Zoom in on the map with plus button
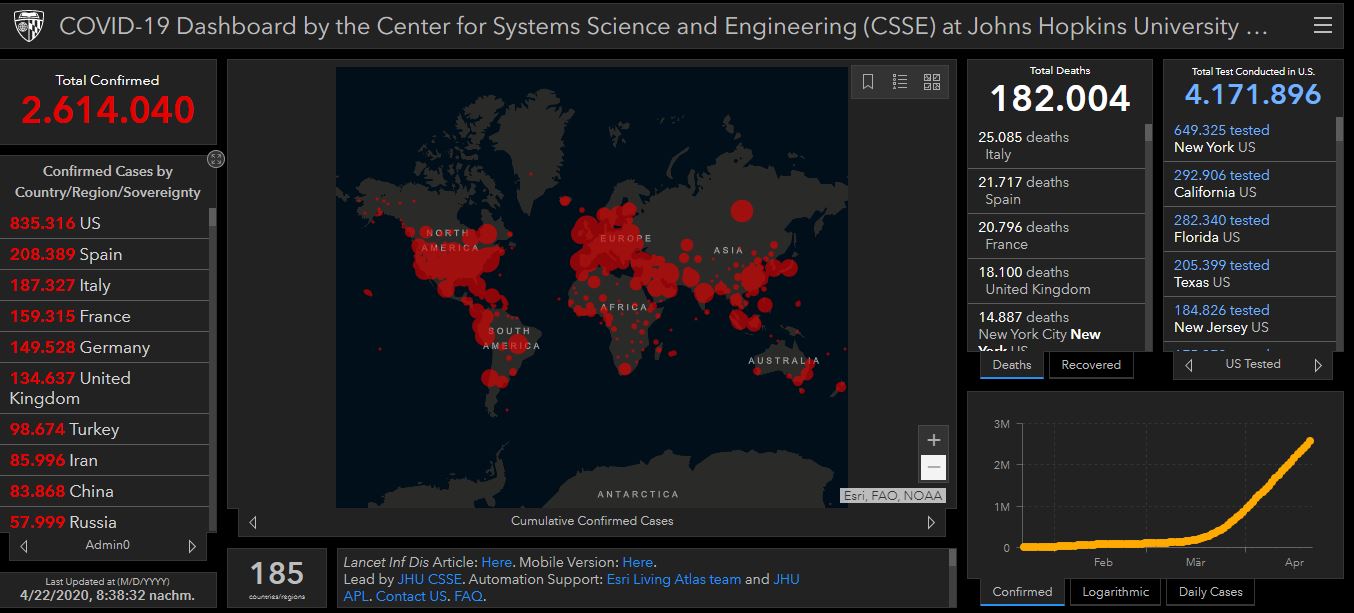Image resolution: width=1354 pixels, height=613 pixels. point(933,440)
